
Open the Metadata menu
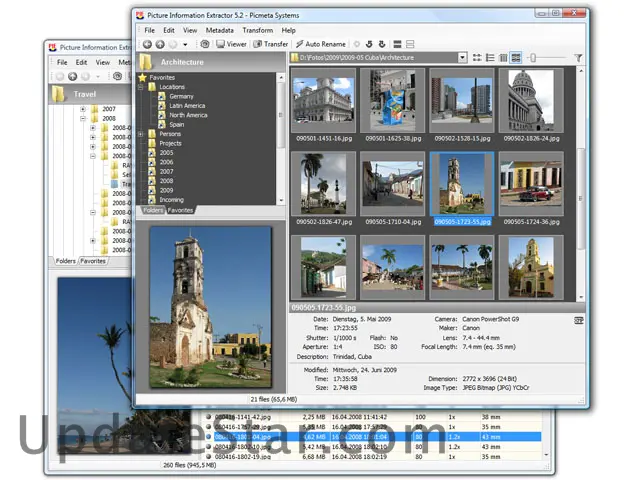pyautogui.click(x=220, y=31)
